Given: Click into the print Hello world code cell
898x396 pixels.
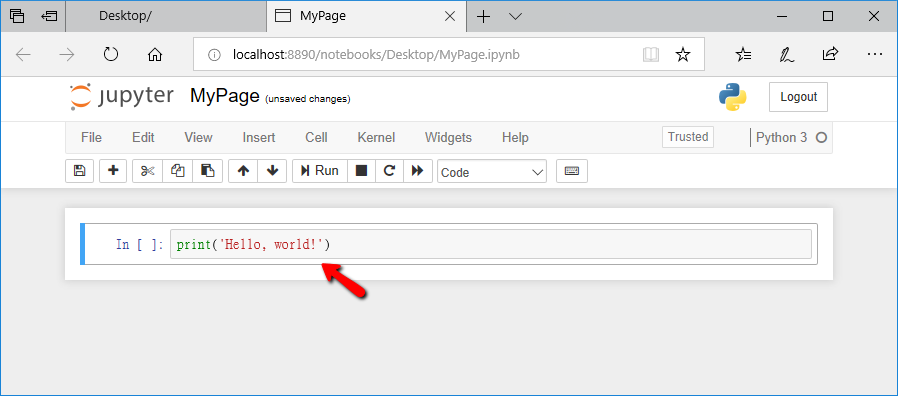Looking at the screenshot, I should 491,244.
